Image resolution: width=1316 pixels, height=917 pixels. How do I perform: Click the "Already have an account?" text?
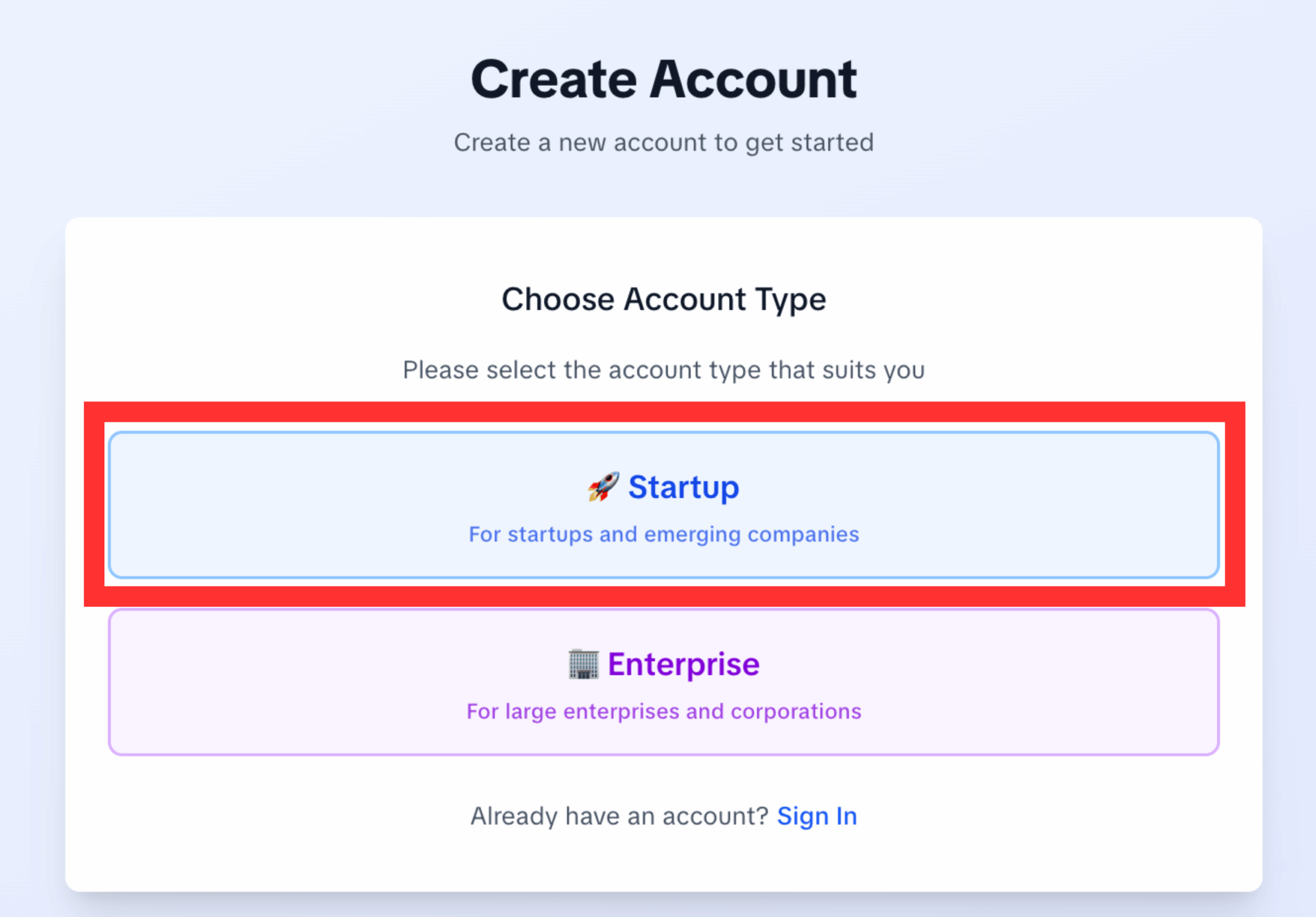coord(619,816)
